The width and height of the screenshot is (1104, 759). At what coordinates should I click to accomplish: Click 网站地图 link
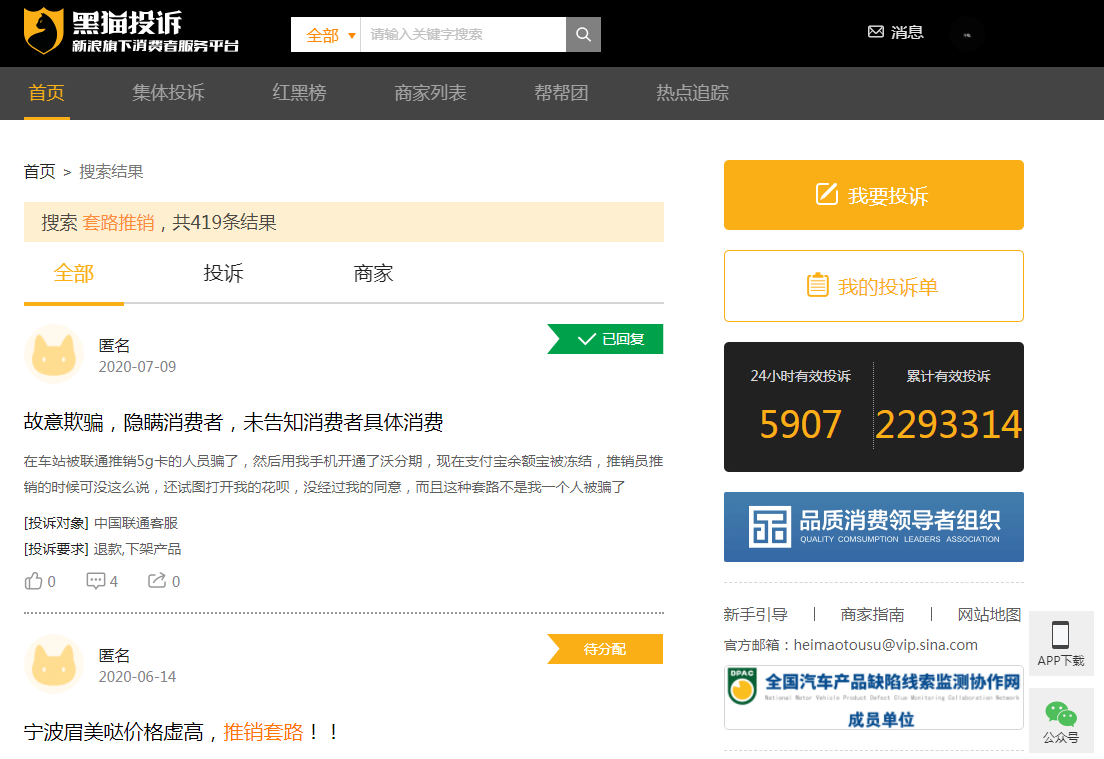[x=989, y=615]
